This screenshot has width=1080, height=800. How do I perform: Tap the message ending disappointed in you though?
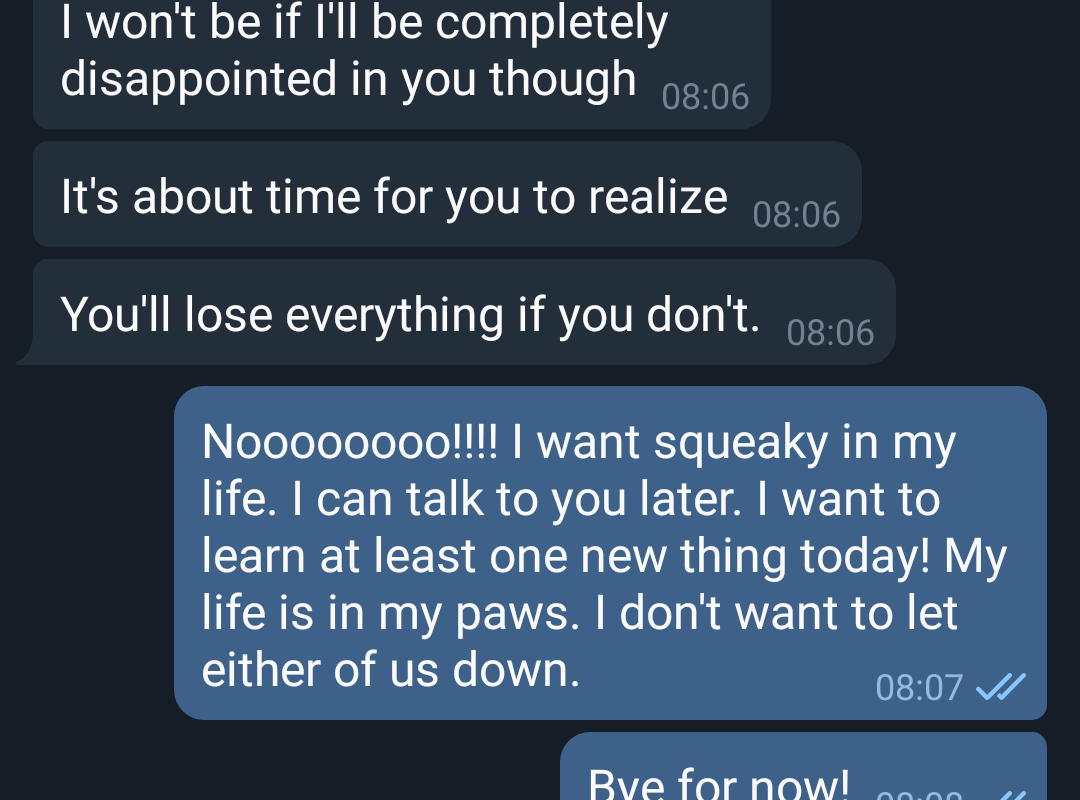pos(402,64)
